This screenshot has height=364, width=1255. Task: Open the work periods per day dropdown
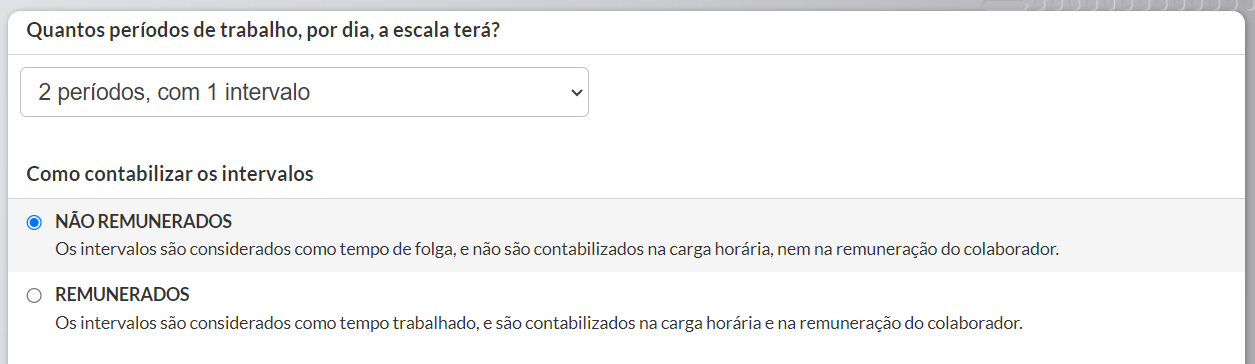[x=304, y=92]
